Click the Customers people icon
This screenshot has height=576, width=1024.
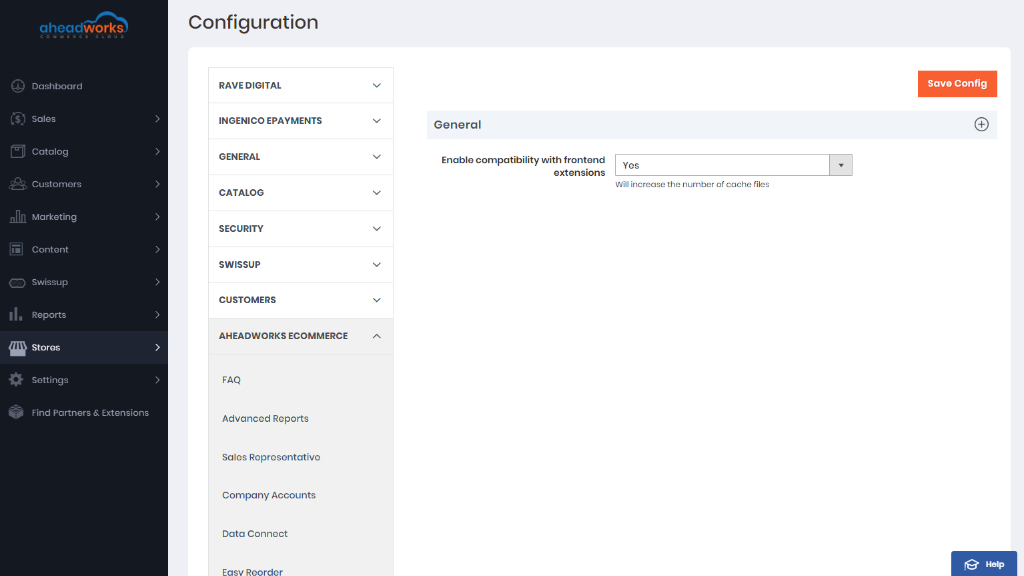point(18,184)
